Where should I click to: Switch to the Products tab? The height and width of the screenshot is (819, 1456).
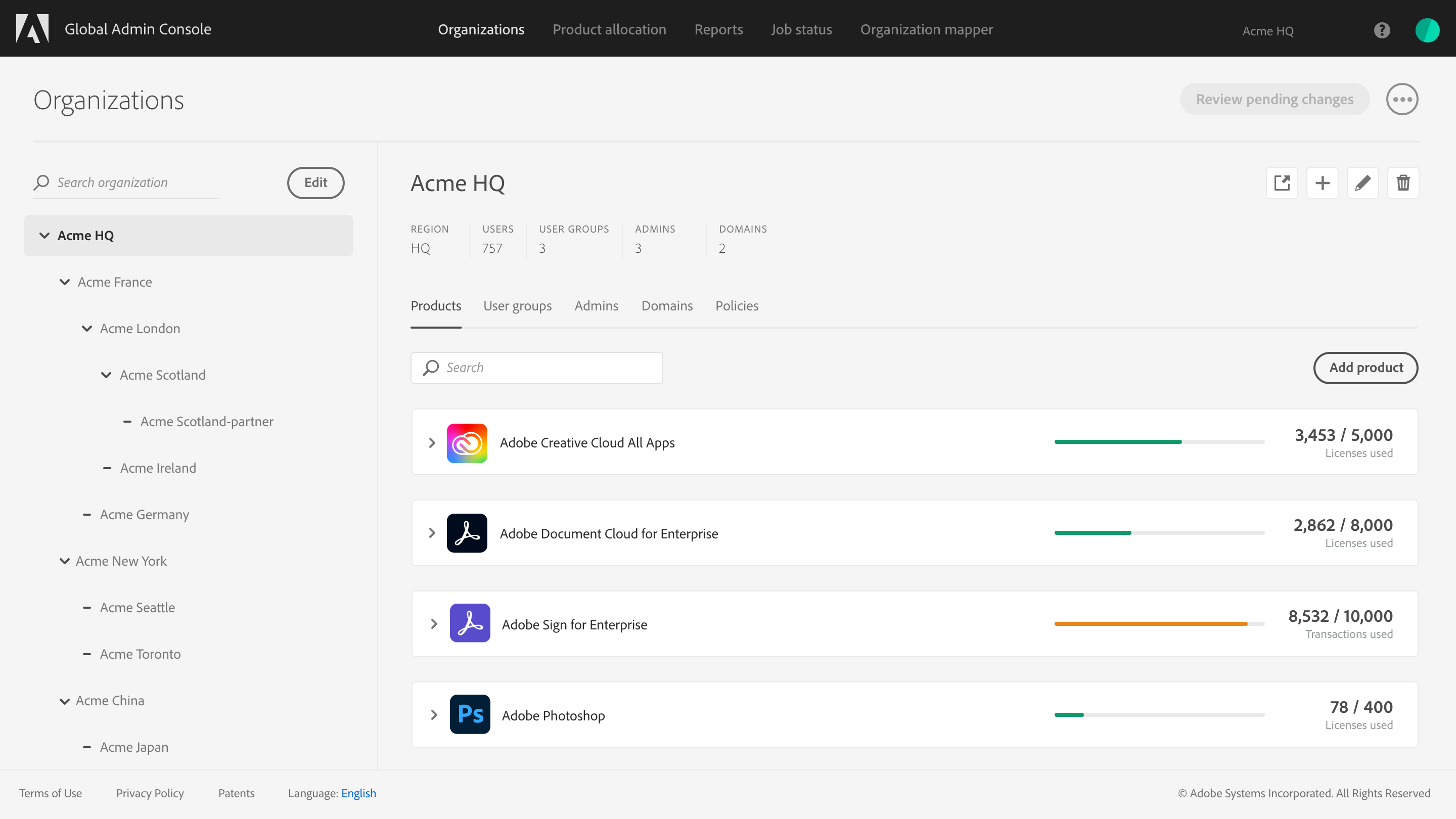point(436,306)
